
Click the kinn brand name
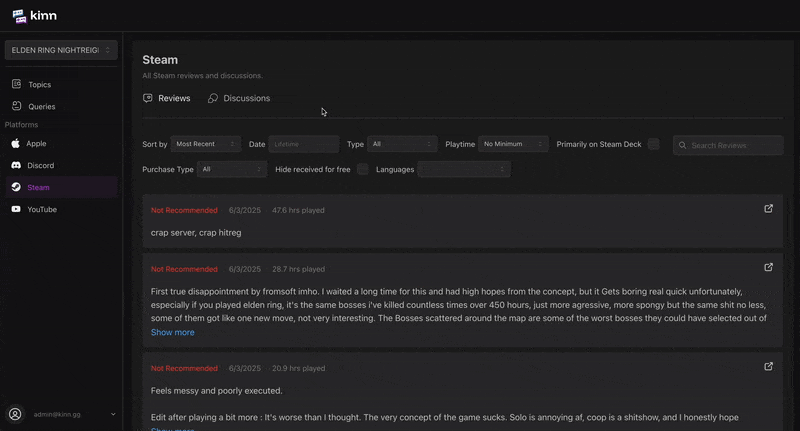point(43,16)
